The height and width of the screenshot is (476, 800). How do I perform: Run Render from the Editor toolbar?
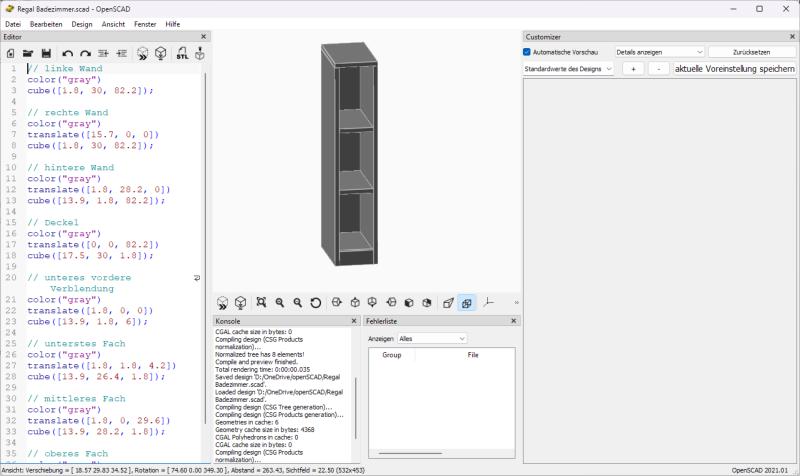(x=161, y=54)
